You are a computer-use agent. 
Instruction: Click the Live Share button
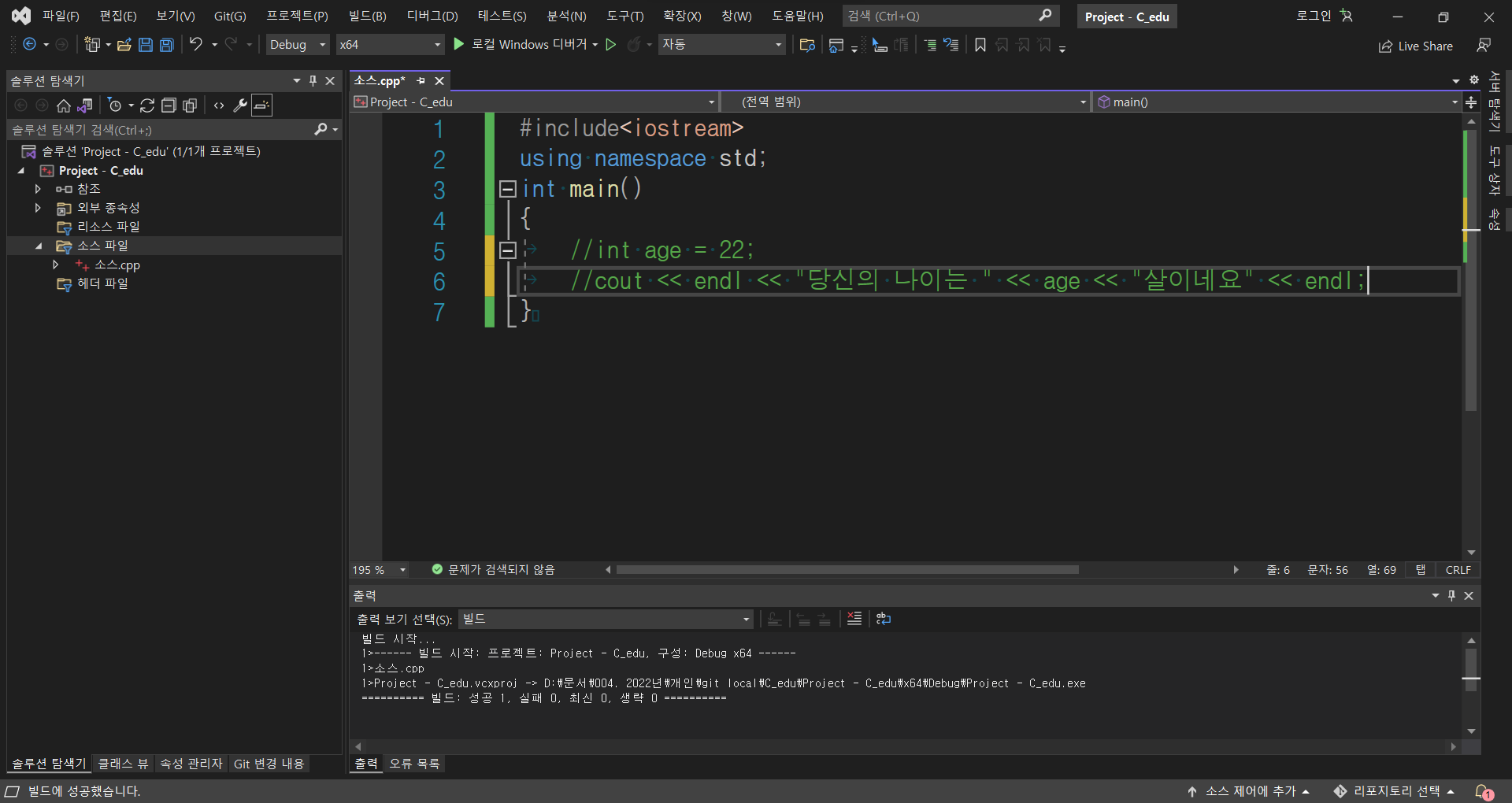click(x=1416, y=46)
